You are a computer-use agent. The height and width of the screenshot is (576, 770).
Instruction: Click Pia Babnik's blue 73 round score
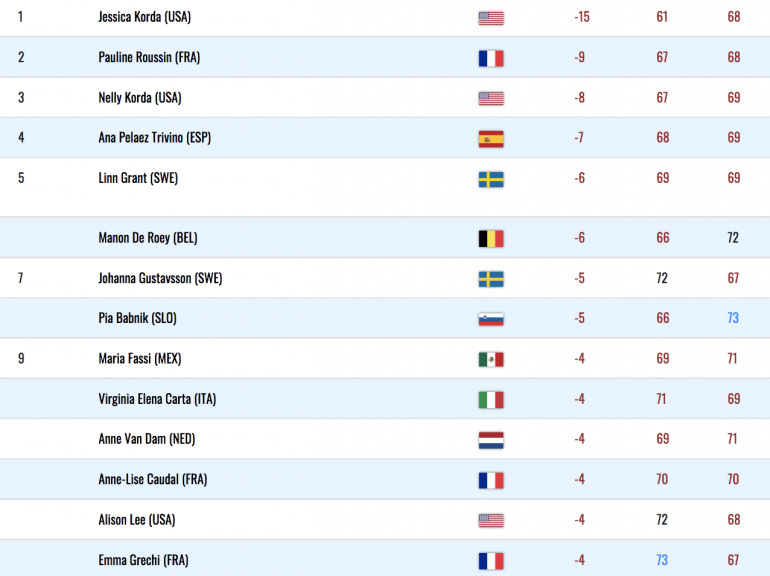coord(733,318)
